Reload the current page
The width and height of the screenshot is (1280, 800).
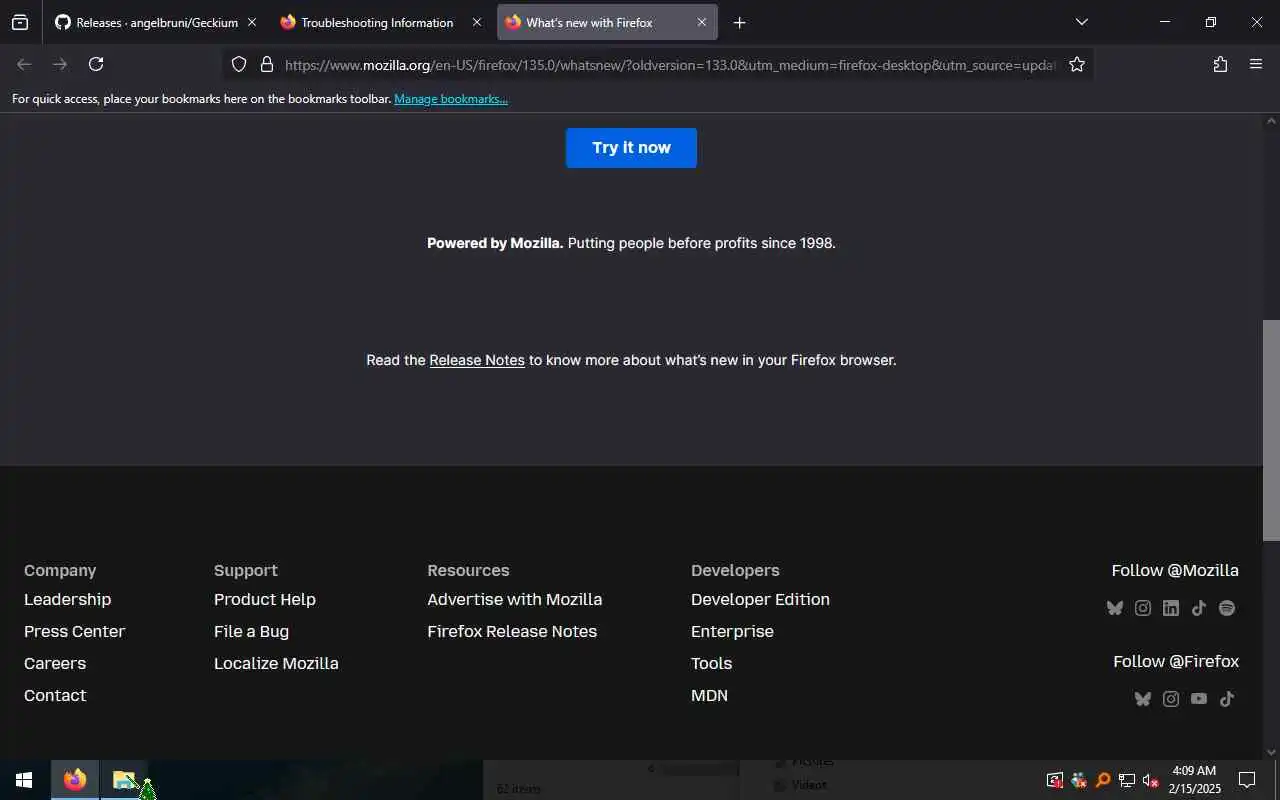96,64
